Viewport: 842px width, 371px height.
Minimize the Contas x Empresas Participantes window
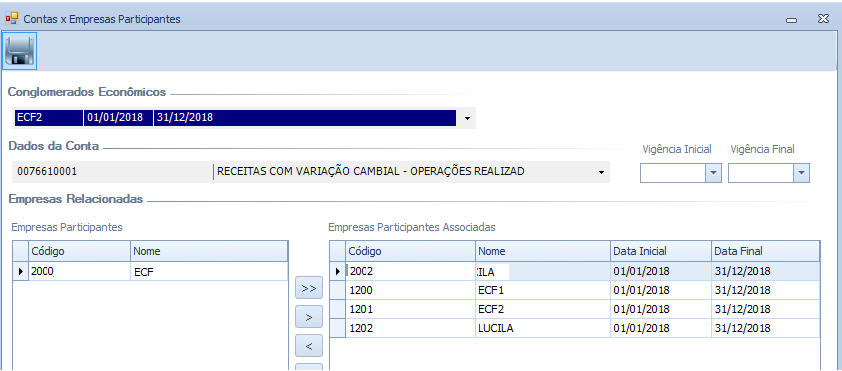coord(790,20)
